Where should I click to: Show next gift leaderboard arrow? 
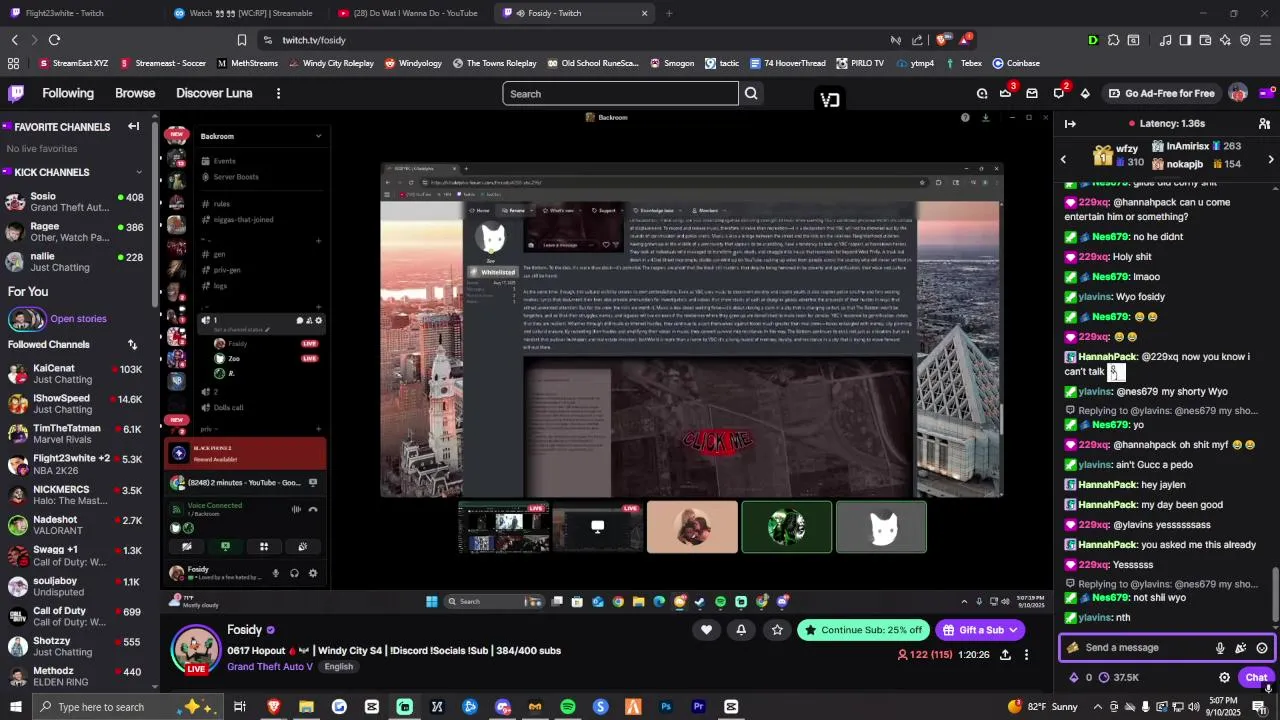[1271, 159]
